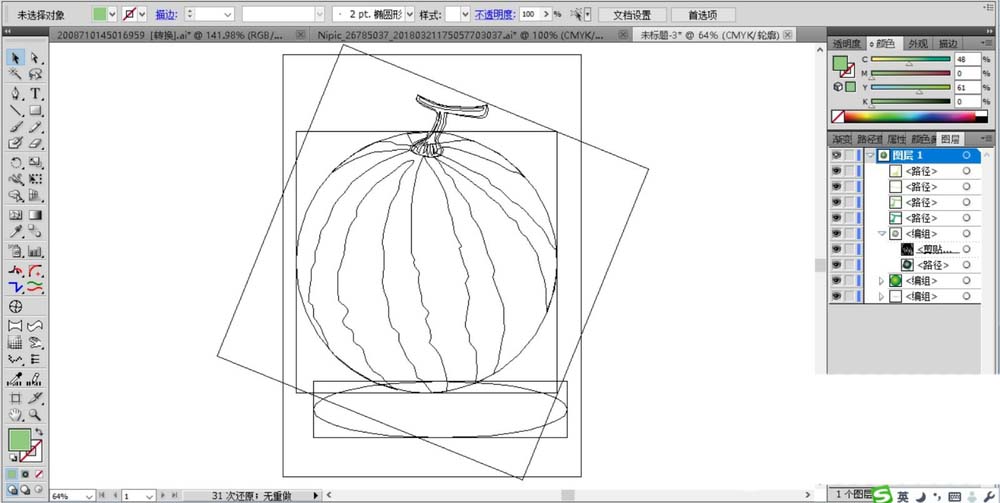This screenshot has height=503, width=1000.
Task: Switch to the 外观 panel tab
Action: click(x=918, y=43)
